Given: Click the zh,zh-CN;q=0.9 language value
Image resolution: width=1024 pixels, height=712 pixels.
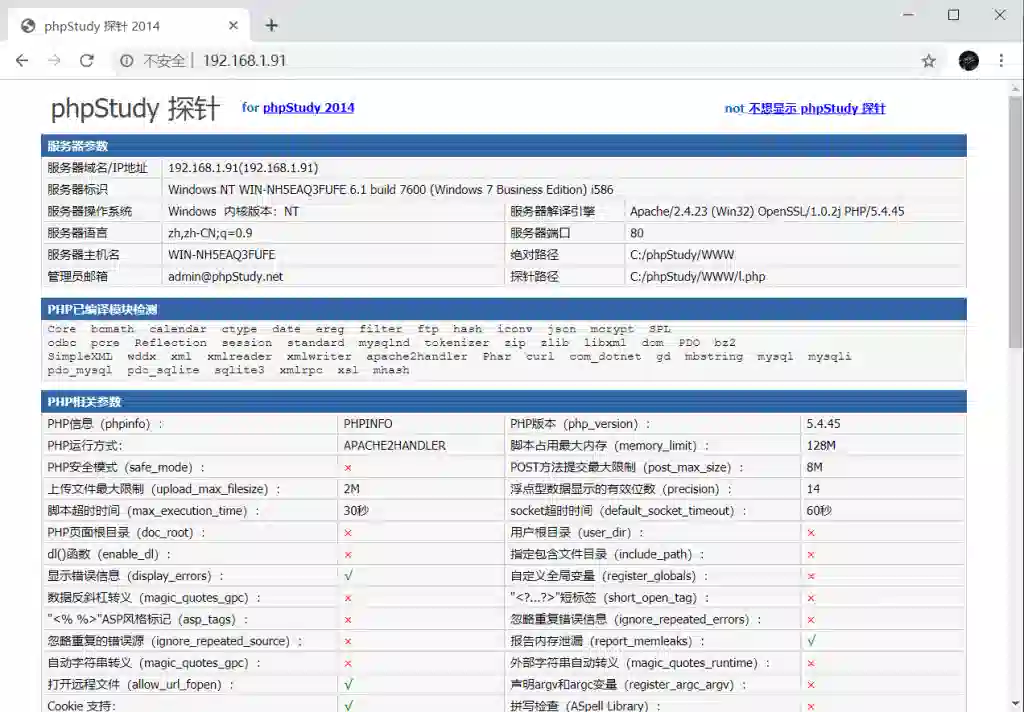Looking at the screenshot, I should point(210,233).
